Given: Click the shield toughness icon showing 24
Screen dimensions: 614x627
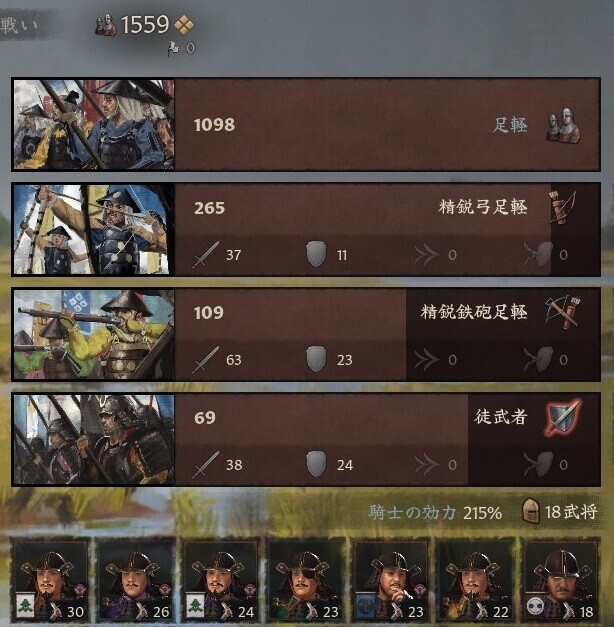Looking at the screenshot, I should pos(316,464).
